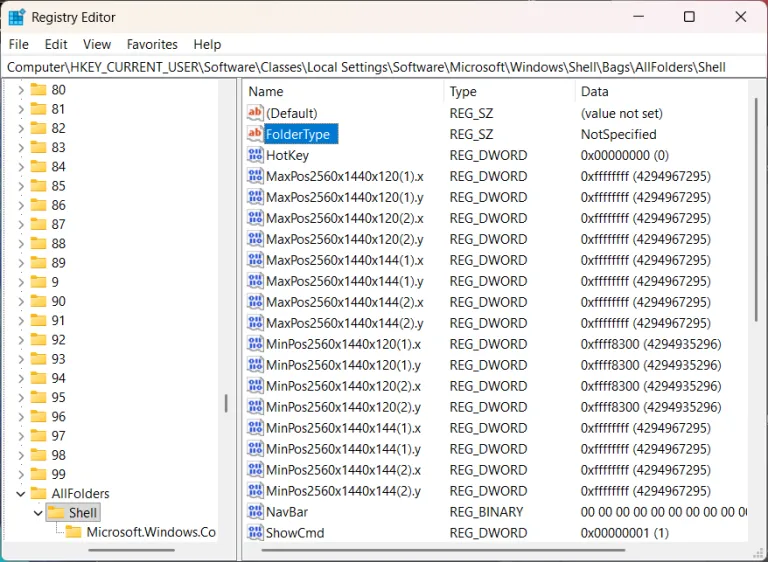Click the folder icon for key 99
The height and width of the screenshot is (562, 768).
(x=39, y=474)
